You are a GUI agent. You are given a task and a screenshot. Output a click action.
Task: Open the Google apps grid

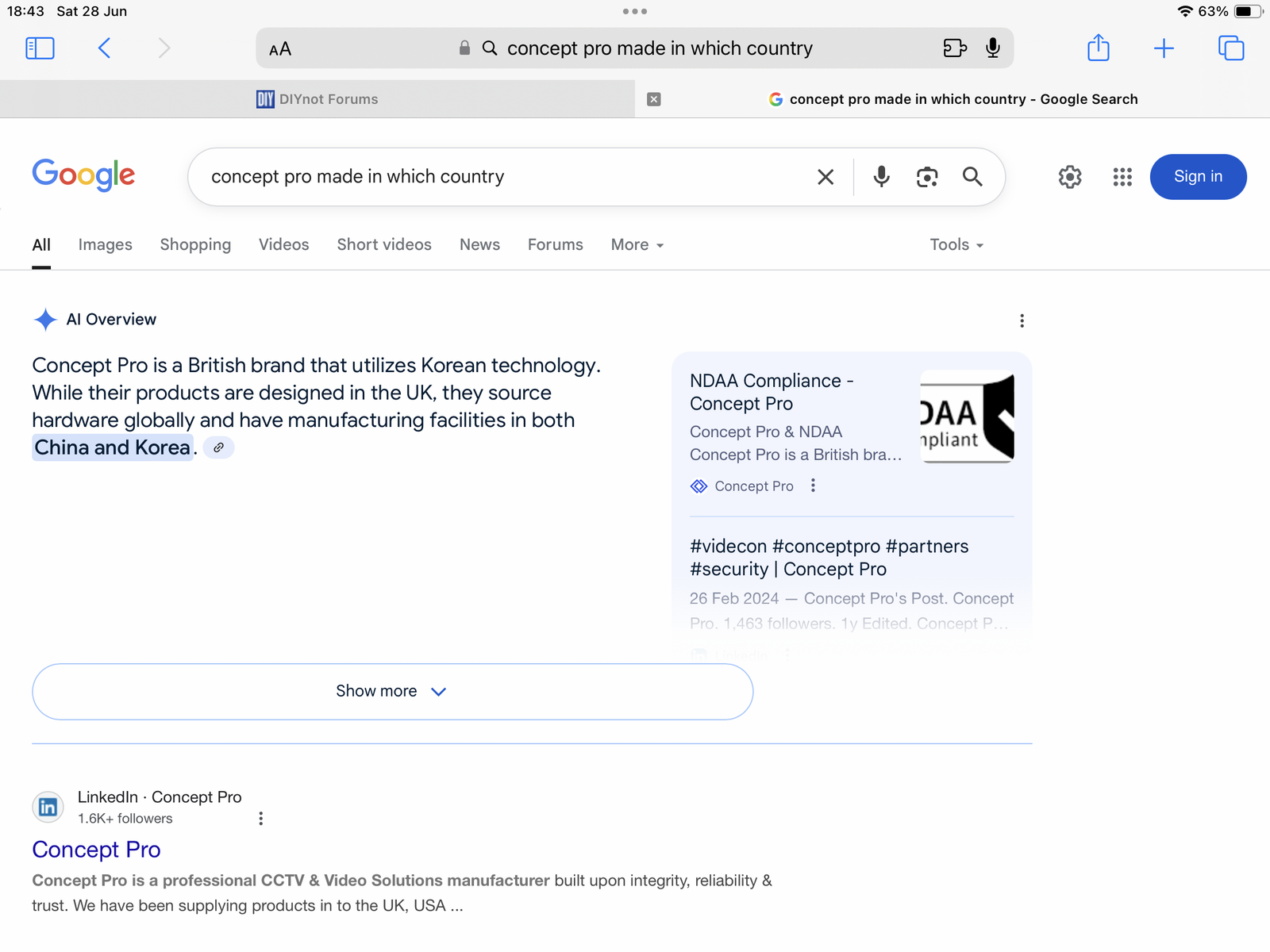click(1122, 177)
